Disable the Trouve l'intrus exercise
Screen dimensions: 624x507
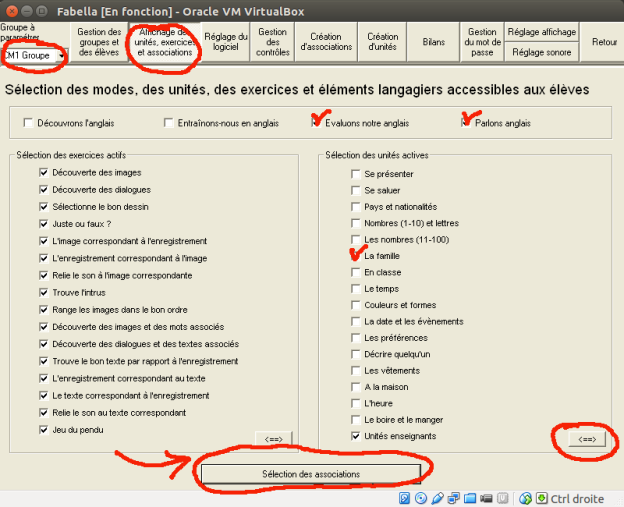(x=44, y=292)
